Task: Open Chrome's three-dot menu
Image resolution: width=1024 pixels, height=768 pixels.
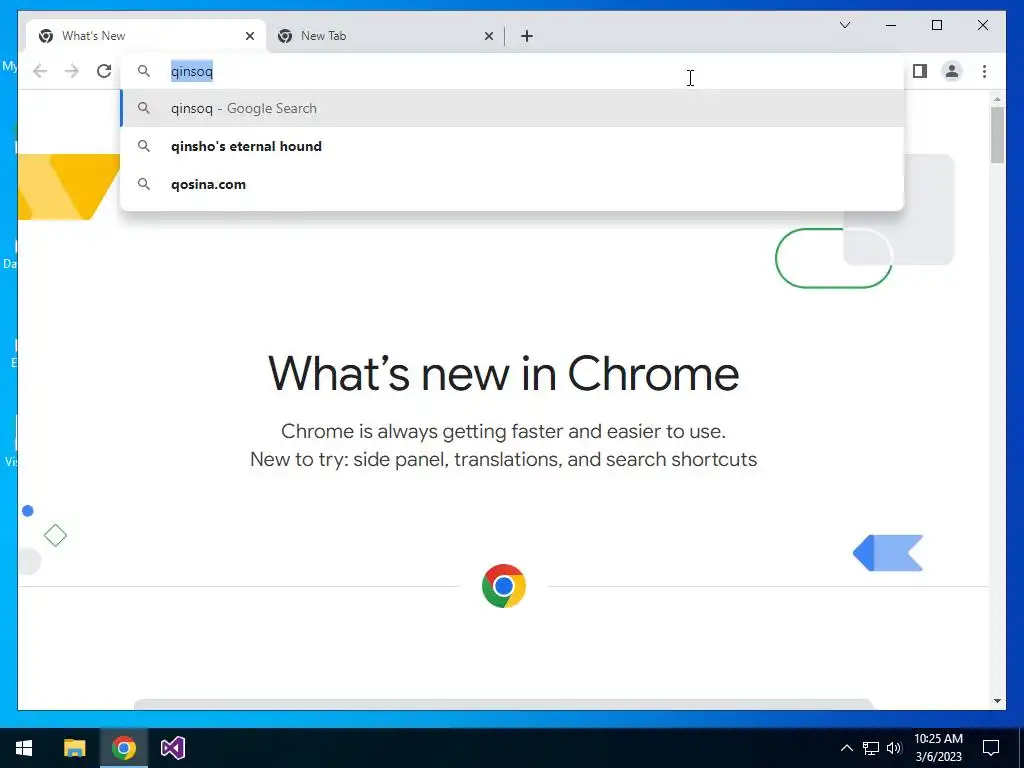Action: (x=984, y=71)
